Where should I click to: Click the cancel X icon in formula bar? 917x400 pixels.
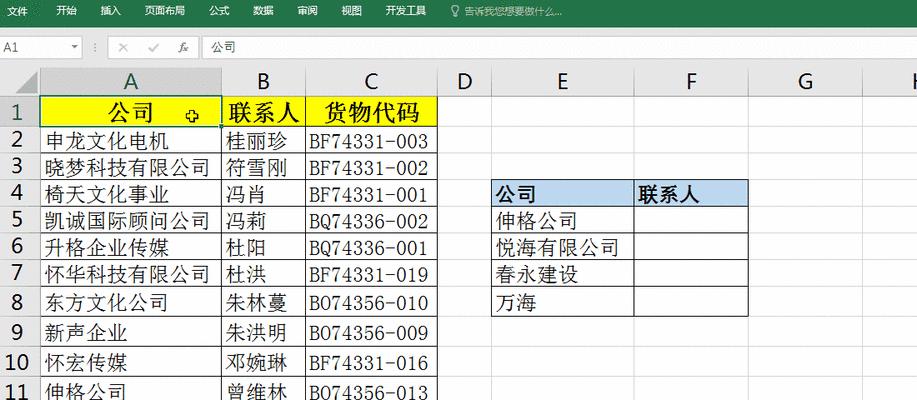(123, 48)
